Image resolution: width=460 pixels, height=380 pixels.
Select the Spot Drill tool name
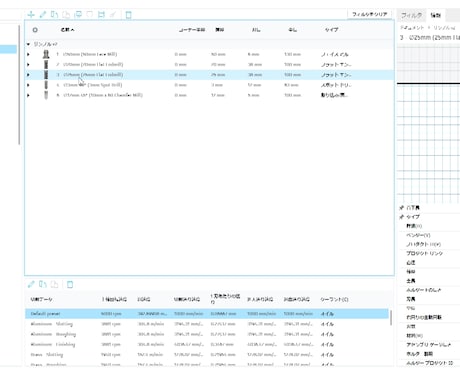93,85
